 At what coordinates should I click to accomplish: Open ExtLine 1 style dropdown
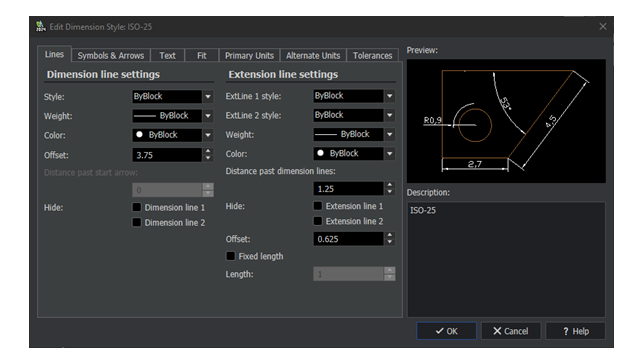coord(390,96)
